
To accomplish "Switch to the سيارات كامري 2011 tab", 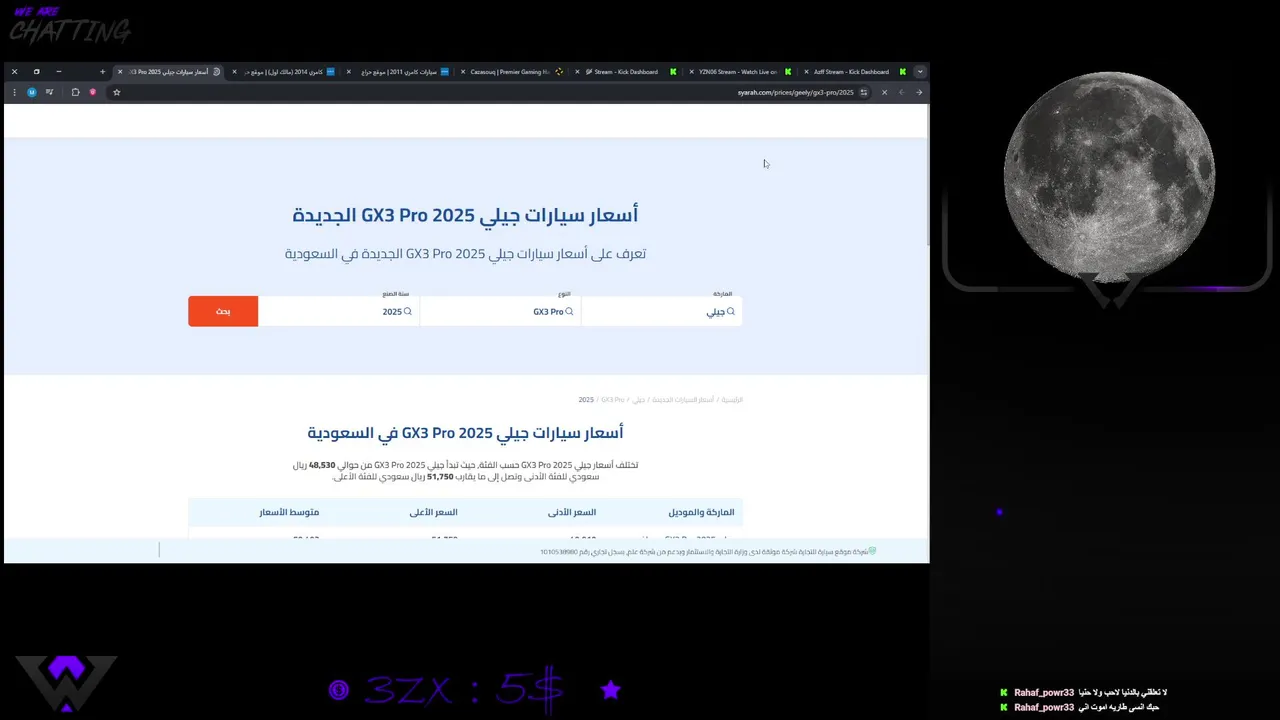I will point(400,72).
